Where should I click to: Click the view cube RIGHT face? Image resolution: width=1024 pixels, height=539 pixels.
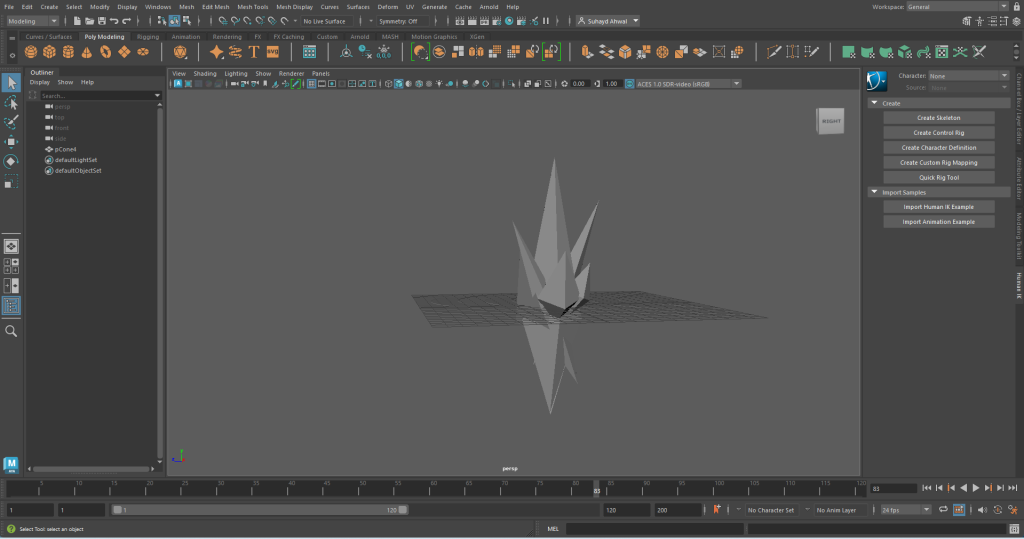point(831,122)
